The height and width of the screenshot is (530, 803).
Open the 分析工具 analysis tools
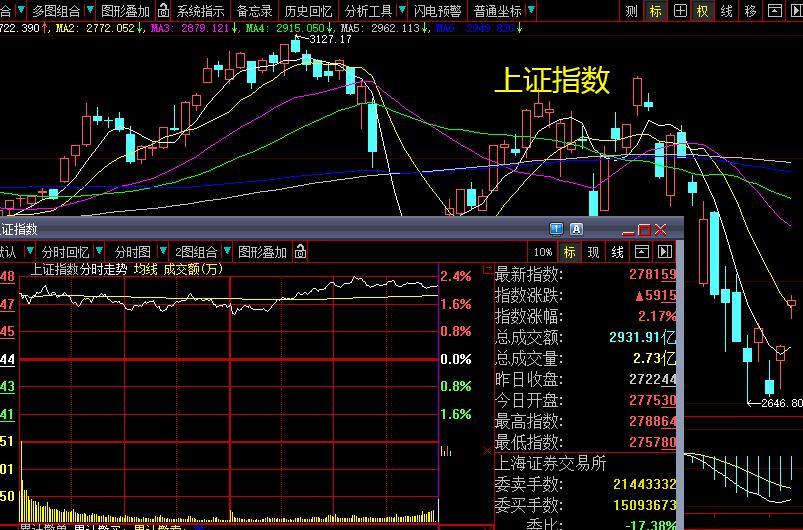pos(368,11)
